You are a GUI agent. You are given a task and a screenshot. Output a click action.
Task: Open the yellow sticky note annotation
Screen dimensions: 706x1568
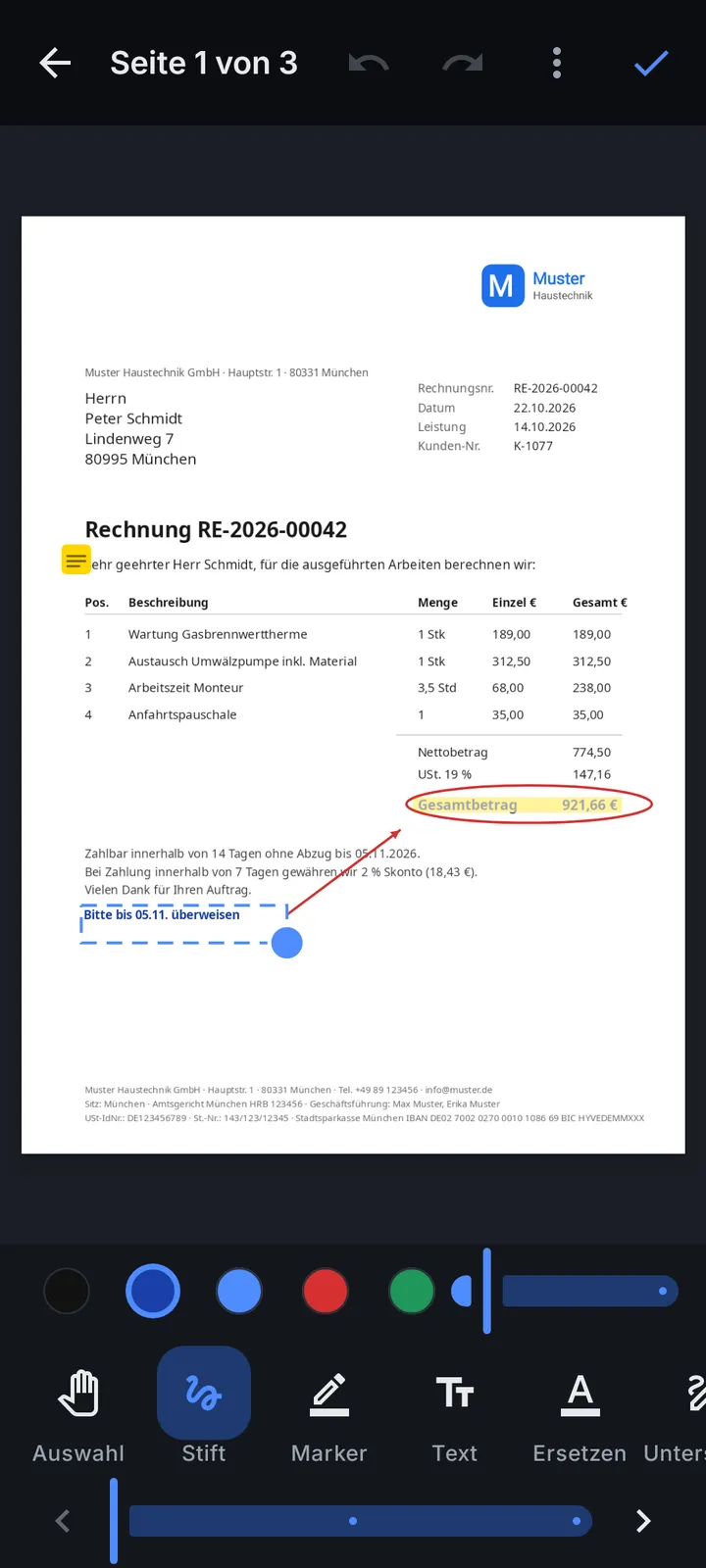pyautogui.click(x=76, y=560)
